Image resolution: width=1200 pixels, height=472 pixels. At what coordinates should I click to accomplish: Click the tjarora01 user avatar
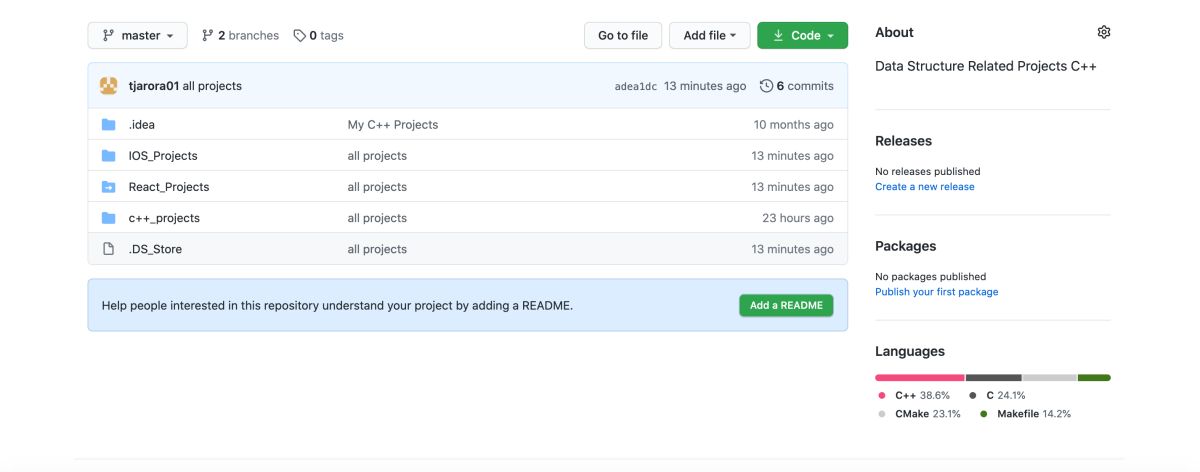point(109,86)
